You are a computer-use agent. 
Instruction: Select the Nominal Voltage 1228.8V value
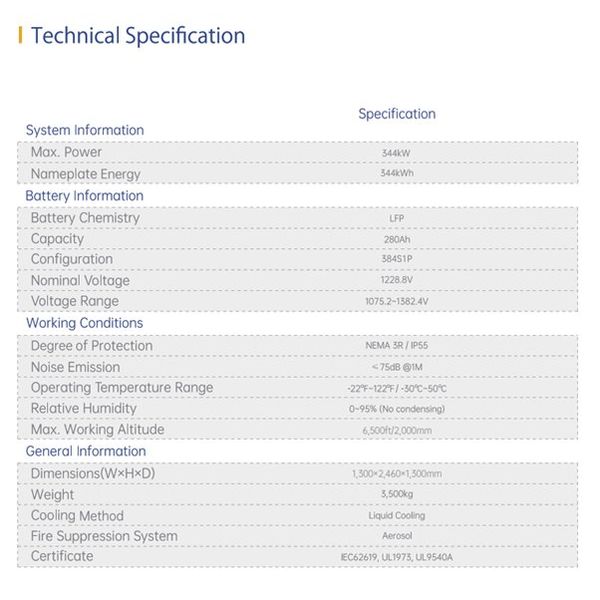pyautogui.click(x=397, y=280)
